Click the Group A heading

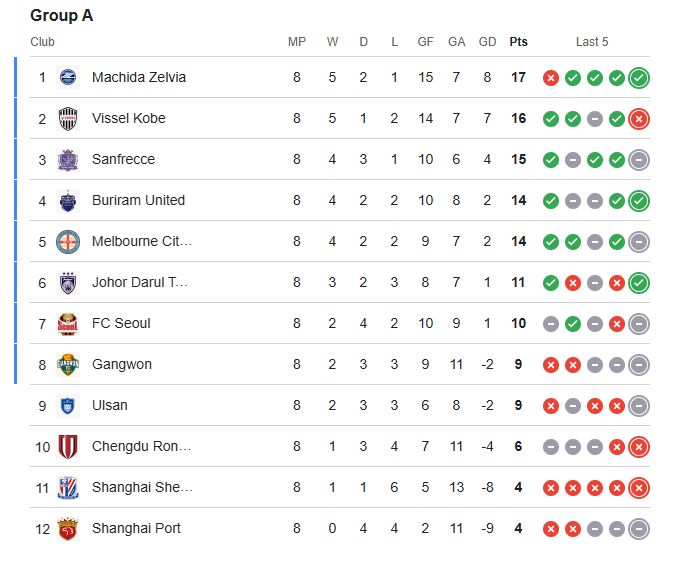click(61, 16)
